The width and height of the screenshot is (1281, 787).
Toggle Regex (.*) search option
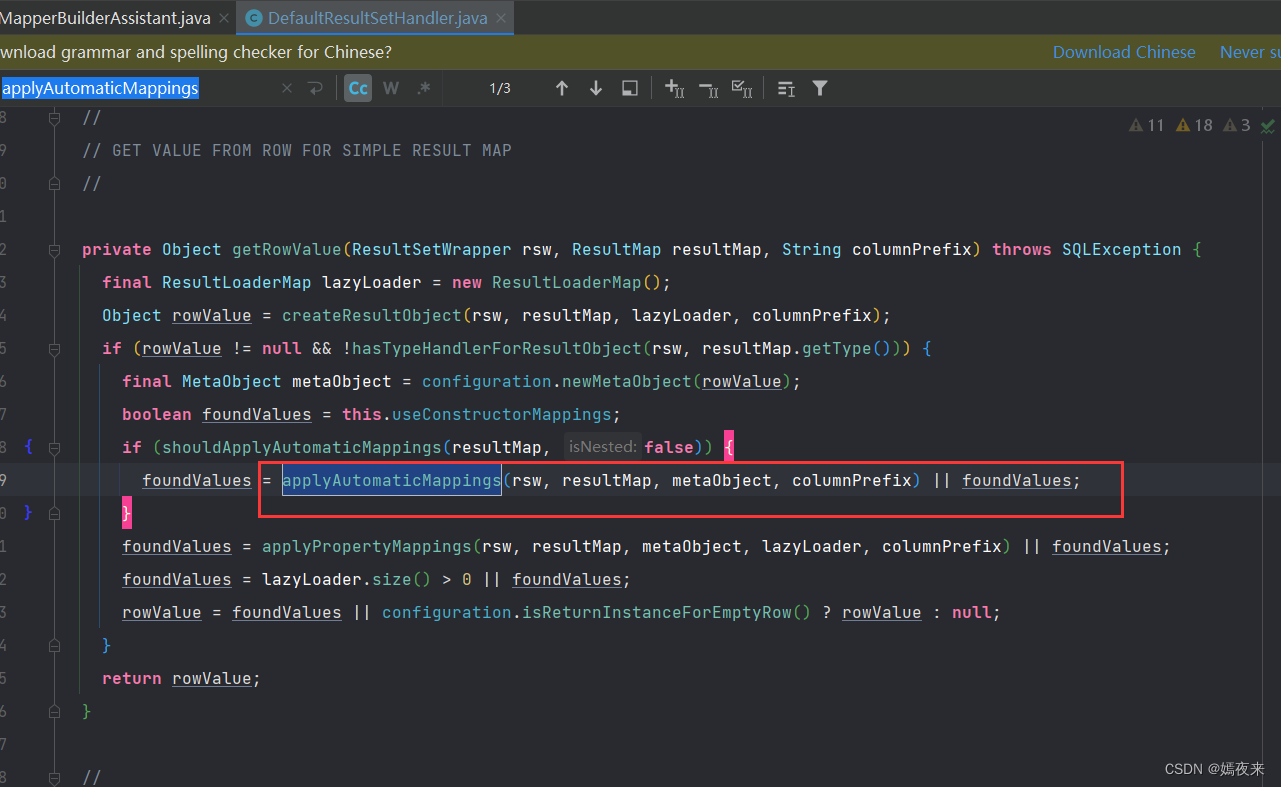[x=424, y=88]
